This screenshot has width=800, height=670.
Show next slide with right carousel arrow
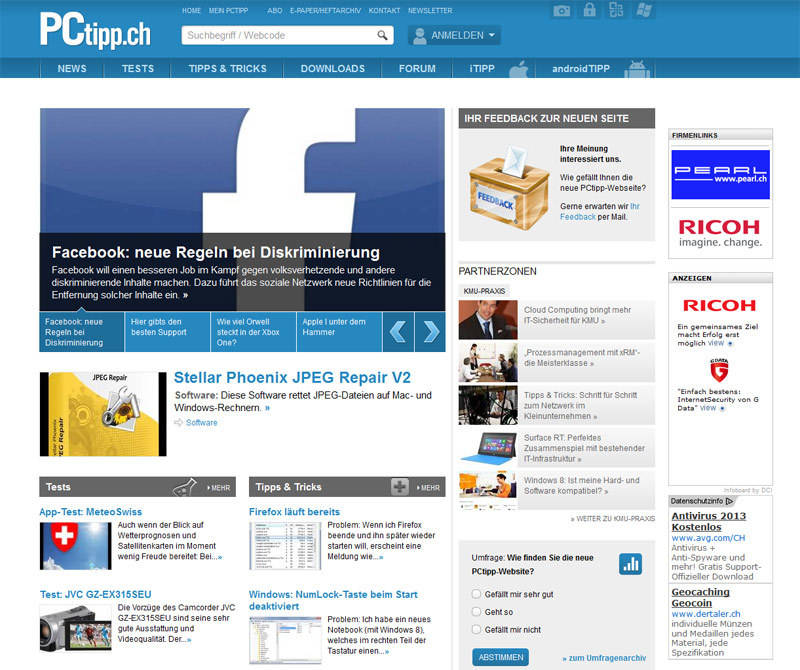tap(429, 331)
